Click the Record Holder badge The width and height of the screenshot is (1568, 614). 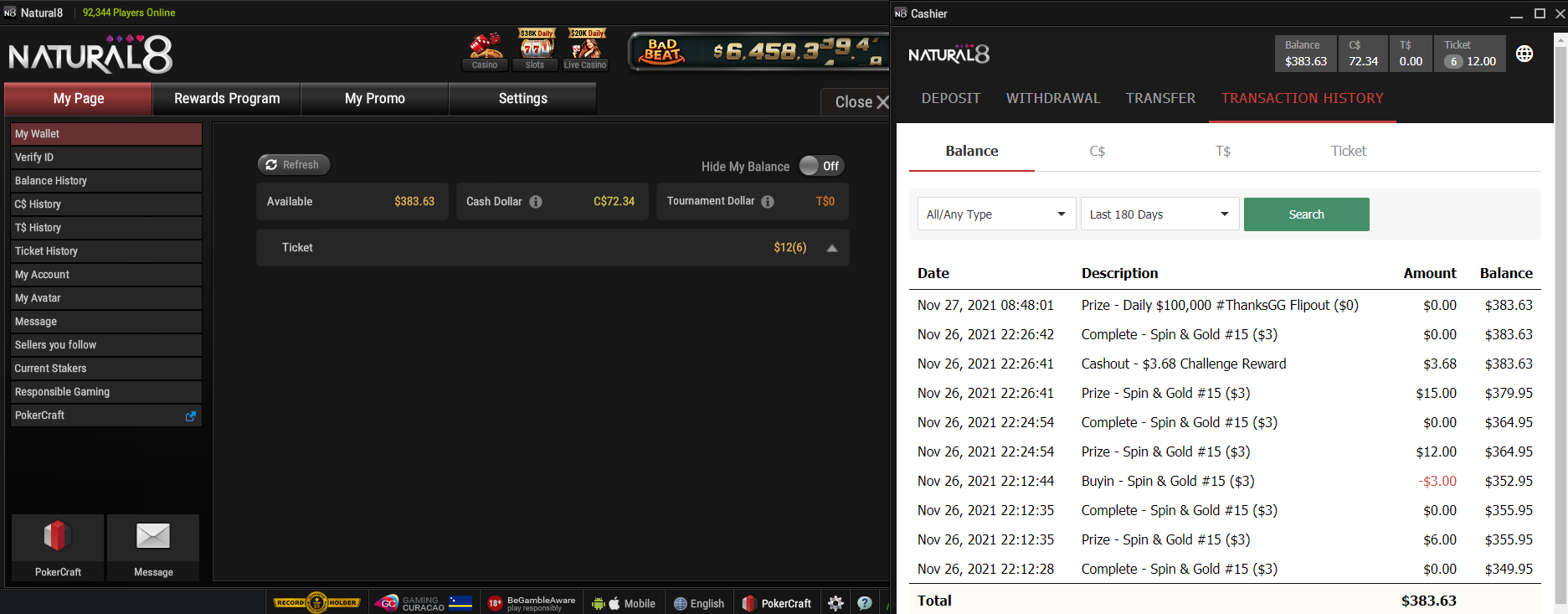(317, 602)
